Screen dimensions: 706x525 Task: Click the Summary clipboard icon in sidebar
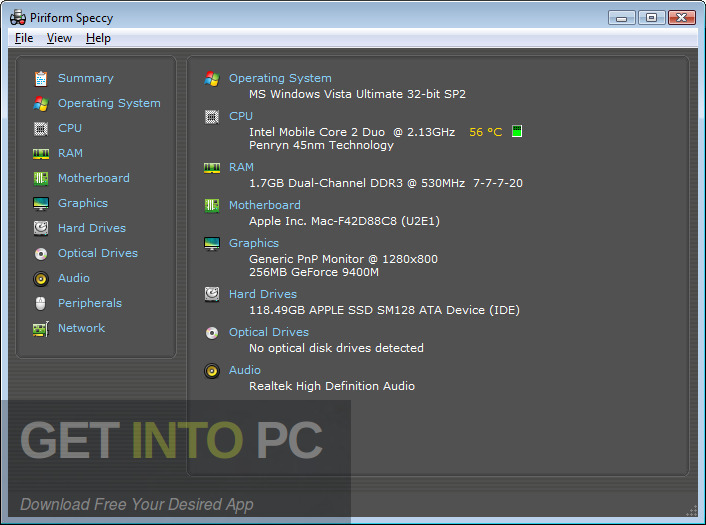[x=41, y=78]
